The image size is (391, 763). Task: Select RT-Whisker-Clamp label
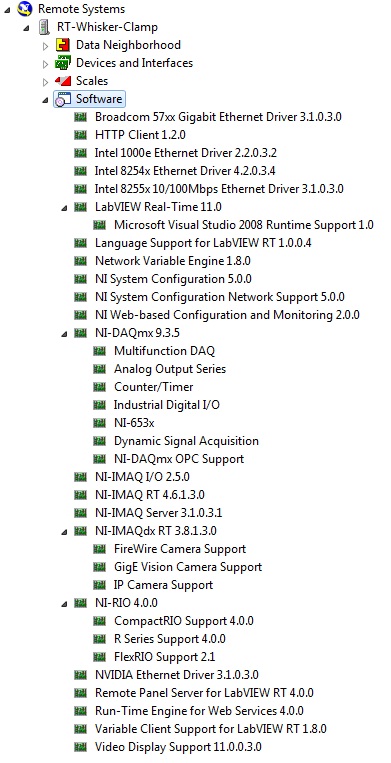(107, 27)
